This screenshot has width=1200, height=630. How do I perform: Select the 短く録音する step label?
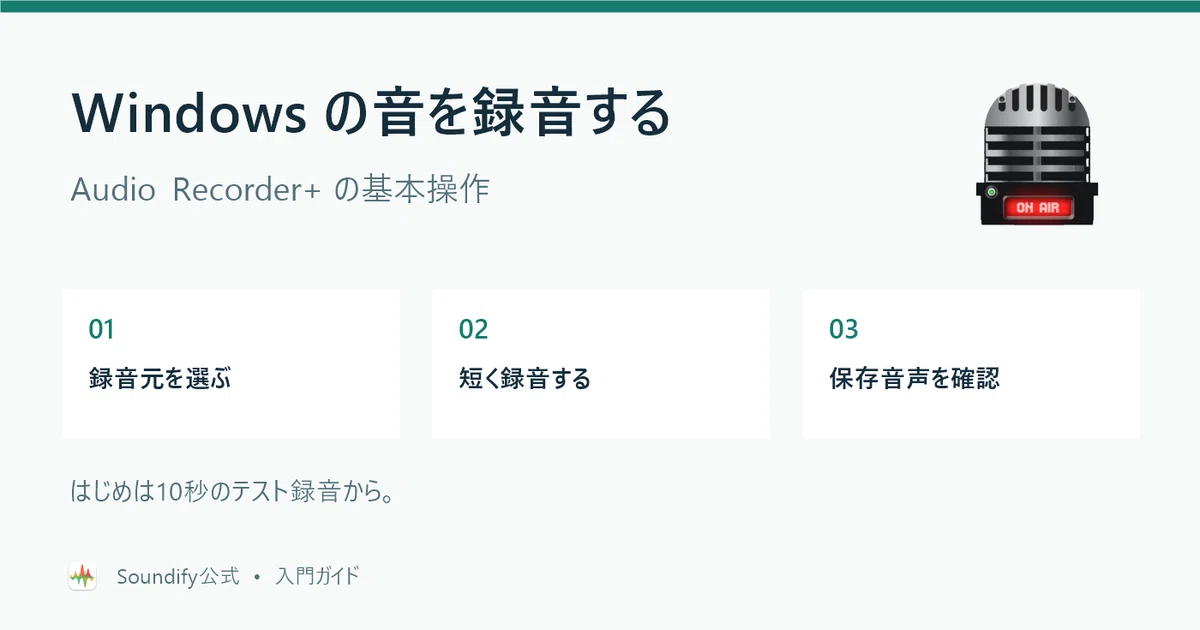[525, 379]
